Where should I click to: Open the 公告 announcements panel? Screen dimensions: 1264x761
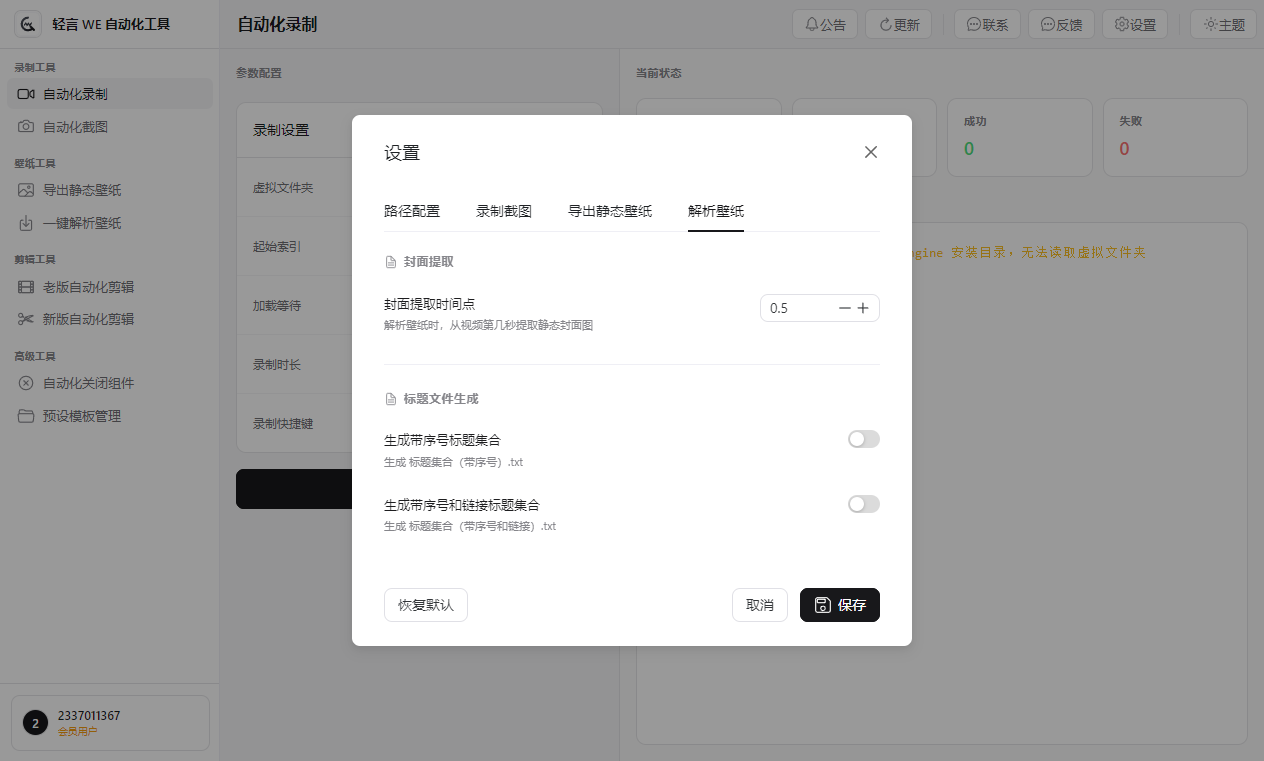(x=824, y=24)
